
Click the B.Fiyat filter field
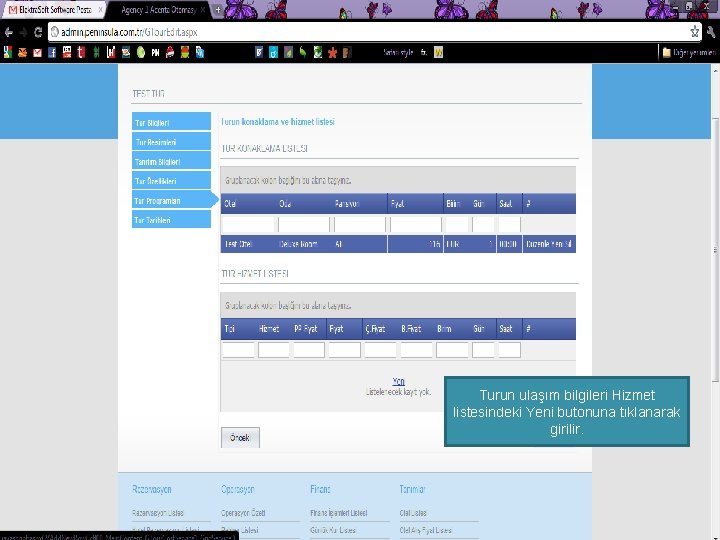pyautogui.click(x=416, y=350)
